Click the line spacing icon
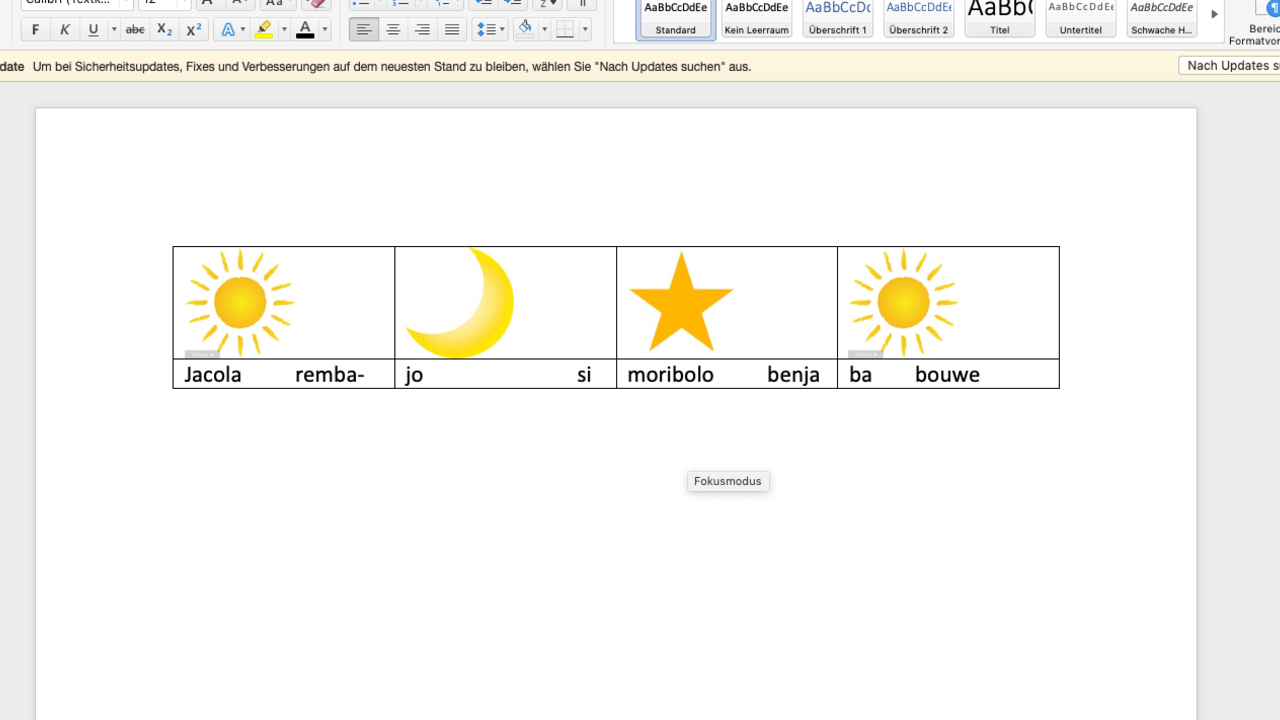 click(x=485, y=30)
